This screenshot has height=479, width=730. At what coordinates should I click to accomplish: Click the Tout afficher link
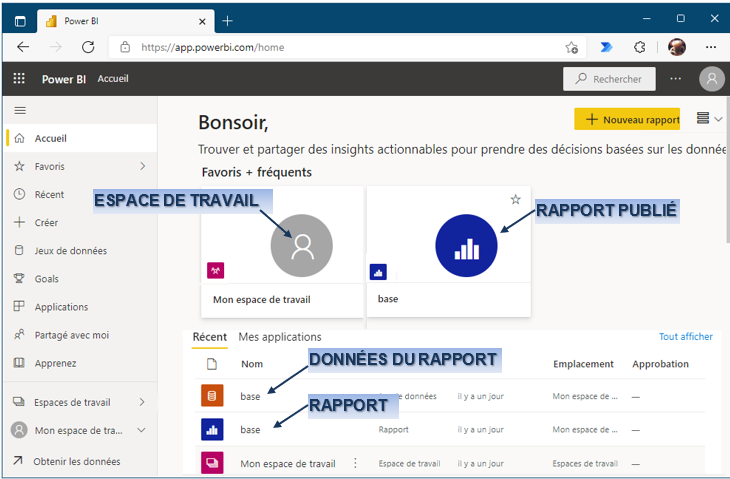click(x=685, y=337)
